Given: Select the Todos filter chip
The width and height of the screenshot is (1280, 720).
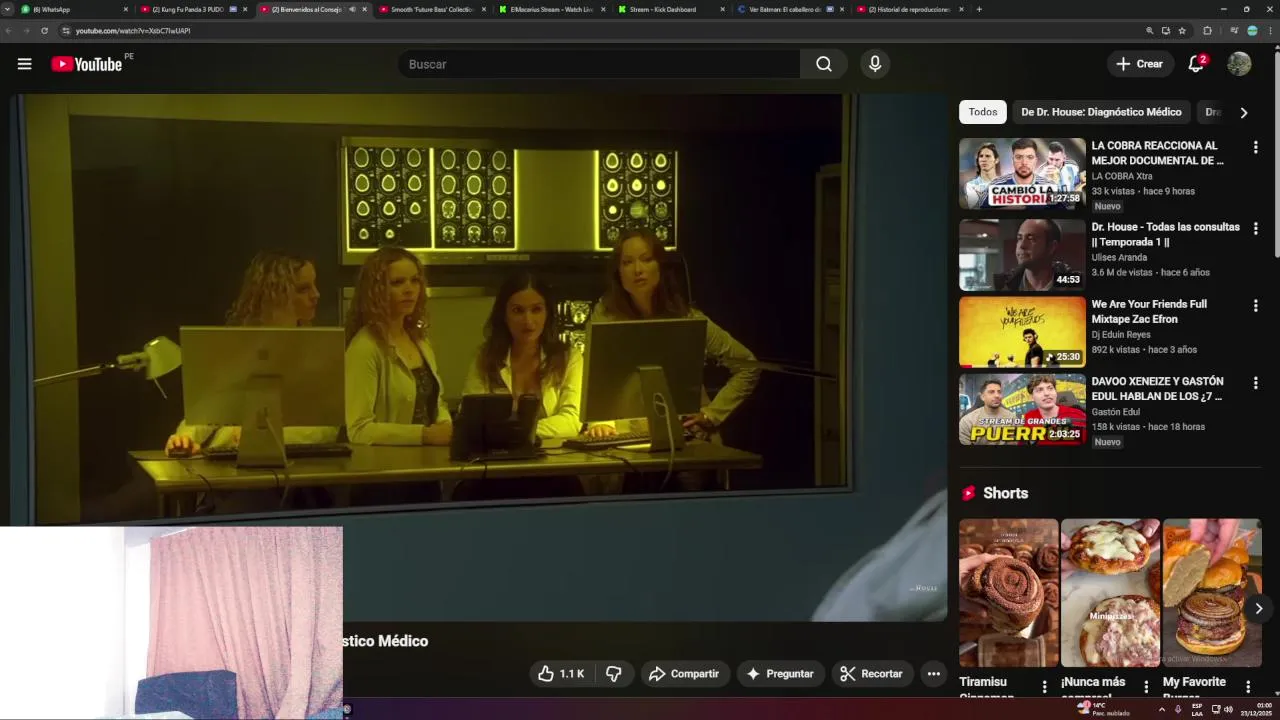Looking at the screenshot, I should [982, 112].
